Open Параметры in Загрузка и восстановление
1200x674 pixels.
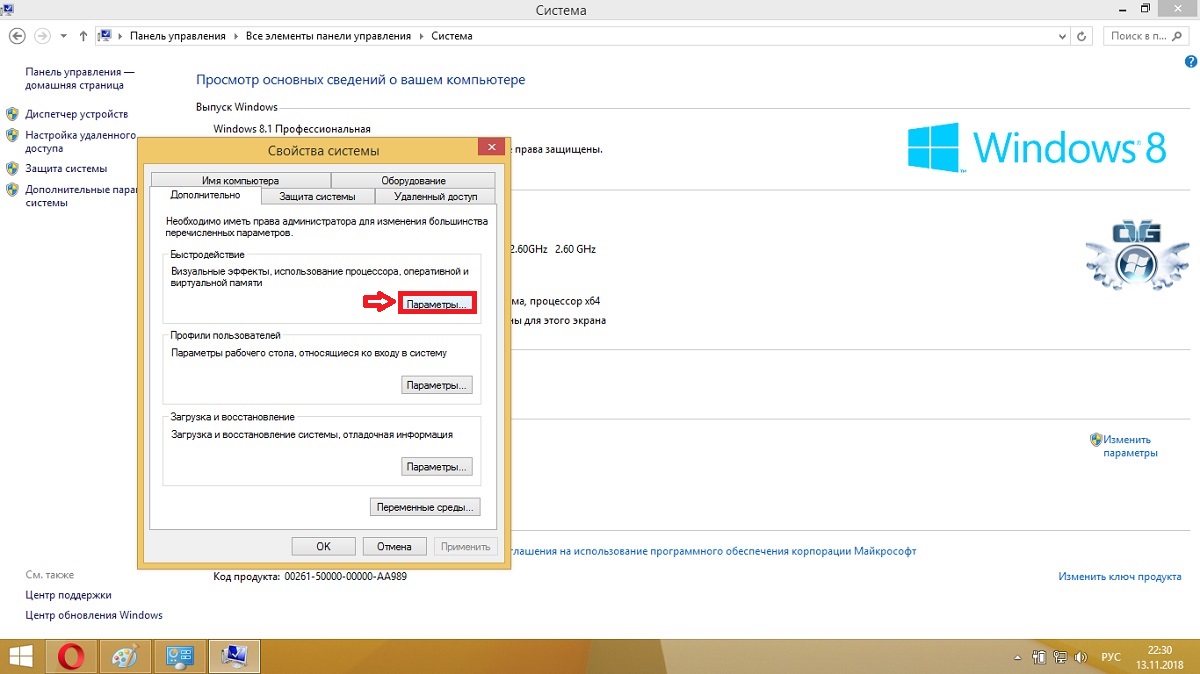437,467
